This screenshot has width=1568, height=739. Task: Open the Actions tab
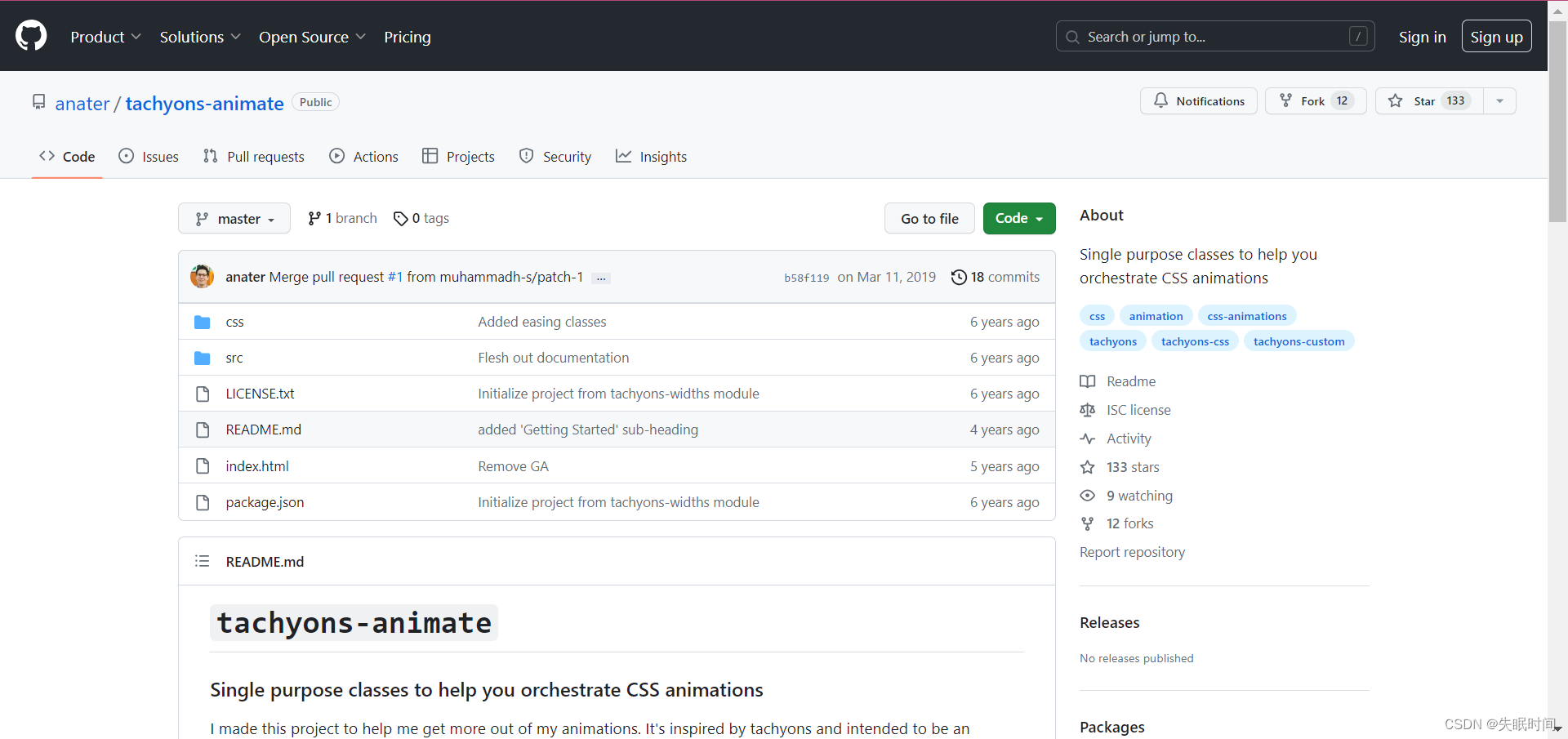click(x=364, y=156)
